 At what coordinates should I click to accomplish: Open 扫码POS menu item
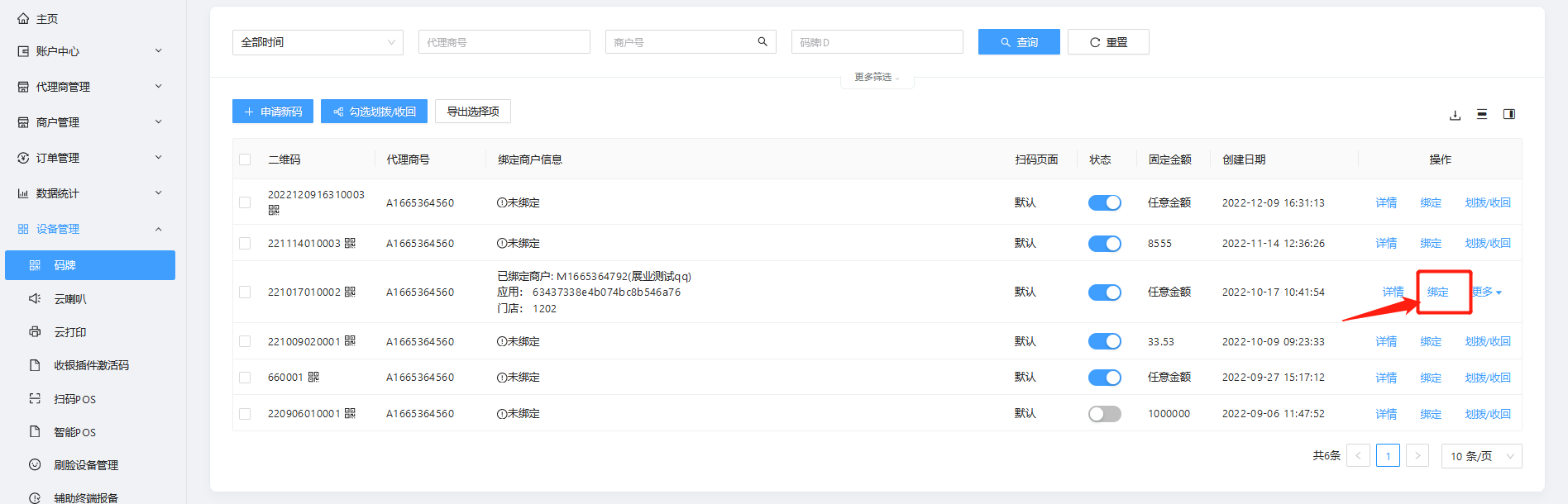pyautogui.click(x=90, y=398)
